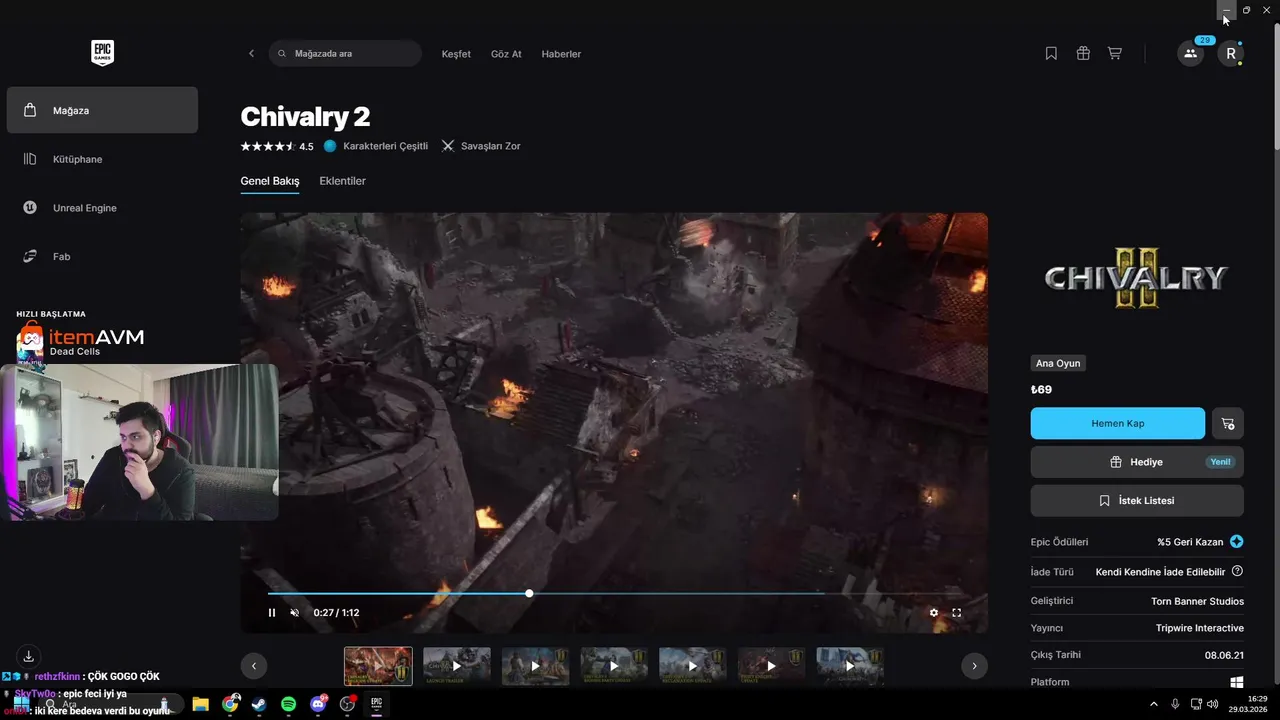Open File Explorer from the taskbar
The image size is (1280, 720).
pyautogui.click(x=200, y=704)
